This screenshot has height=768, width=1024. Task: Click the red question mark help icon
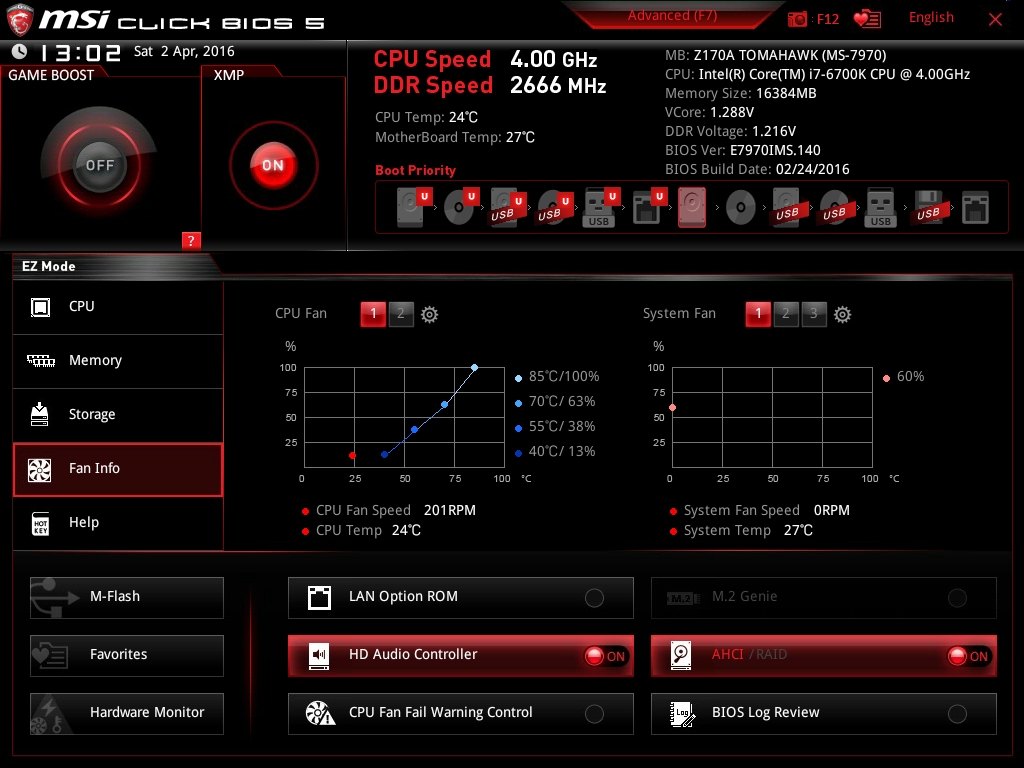pyautogui.click(x=191, y=240)
